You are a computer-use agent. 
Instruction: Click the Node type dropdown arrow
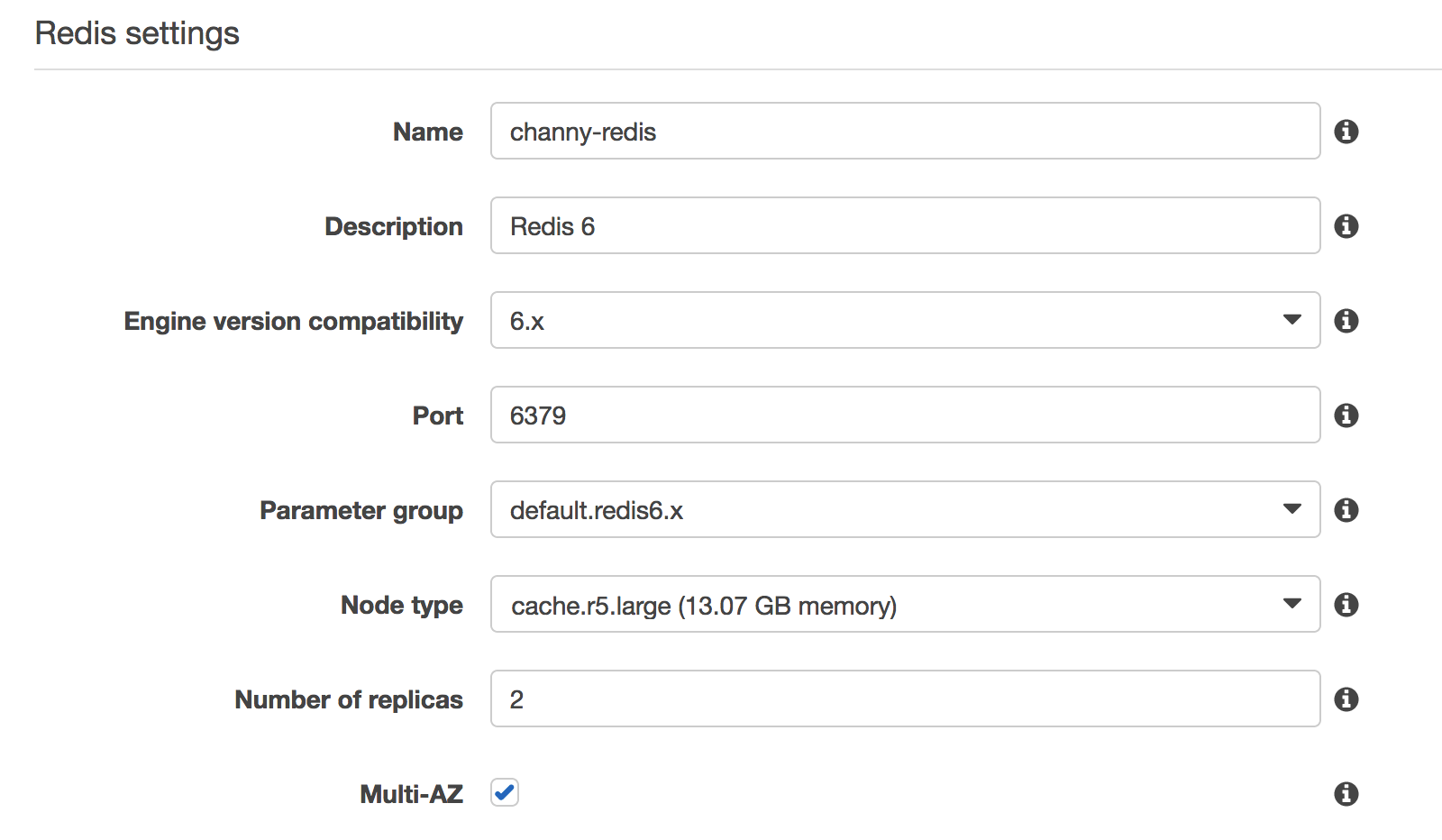coord(1292,604)
